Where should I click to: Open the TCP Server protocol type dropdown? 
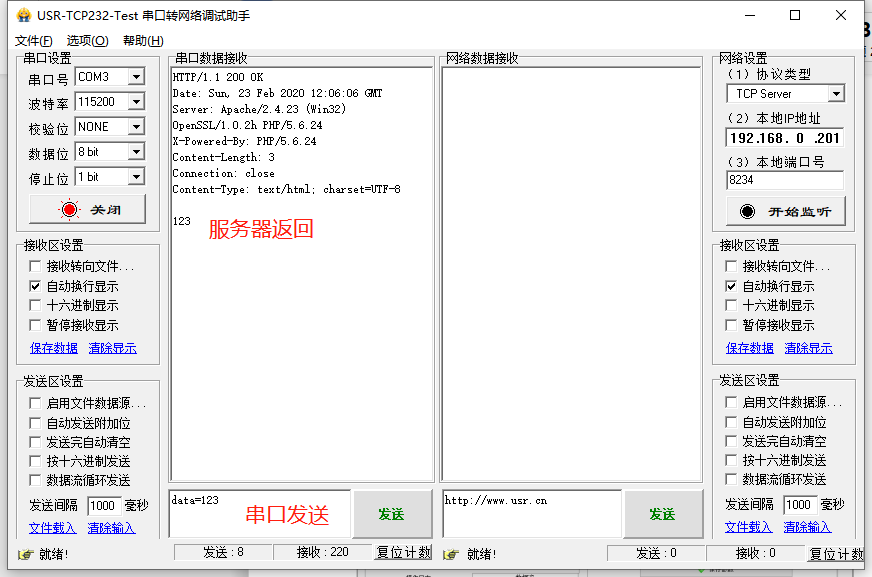(x=836, y=94)
